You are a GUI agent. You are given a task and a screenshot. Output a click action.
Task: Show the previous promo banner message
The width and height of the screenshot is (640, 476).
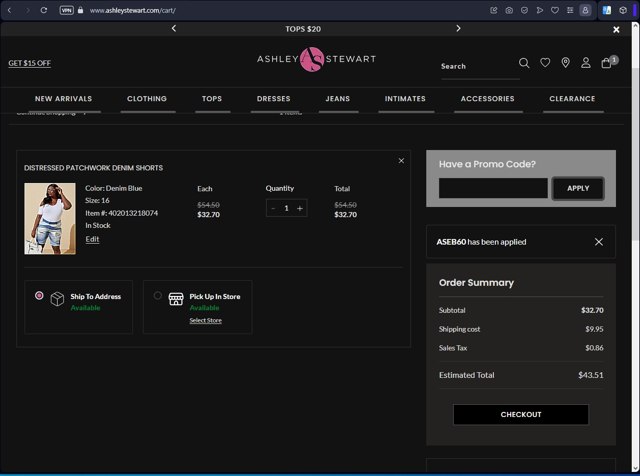click(x=174, y=28)
